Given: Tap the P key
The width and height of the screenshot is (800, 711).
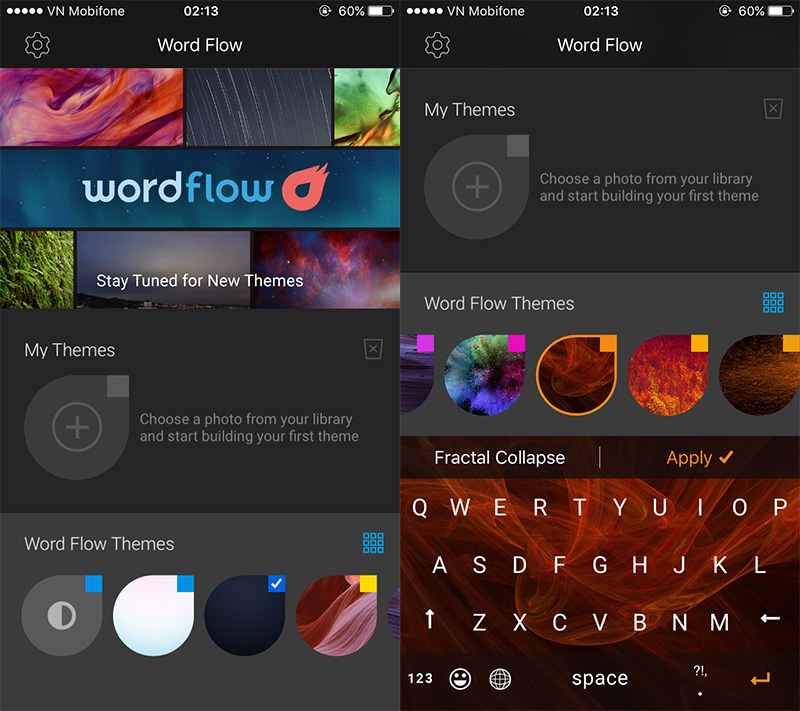Looking at the screenshot, I should click(x=780, y=507).
